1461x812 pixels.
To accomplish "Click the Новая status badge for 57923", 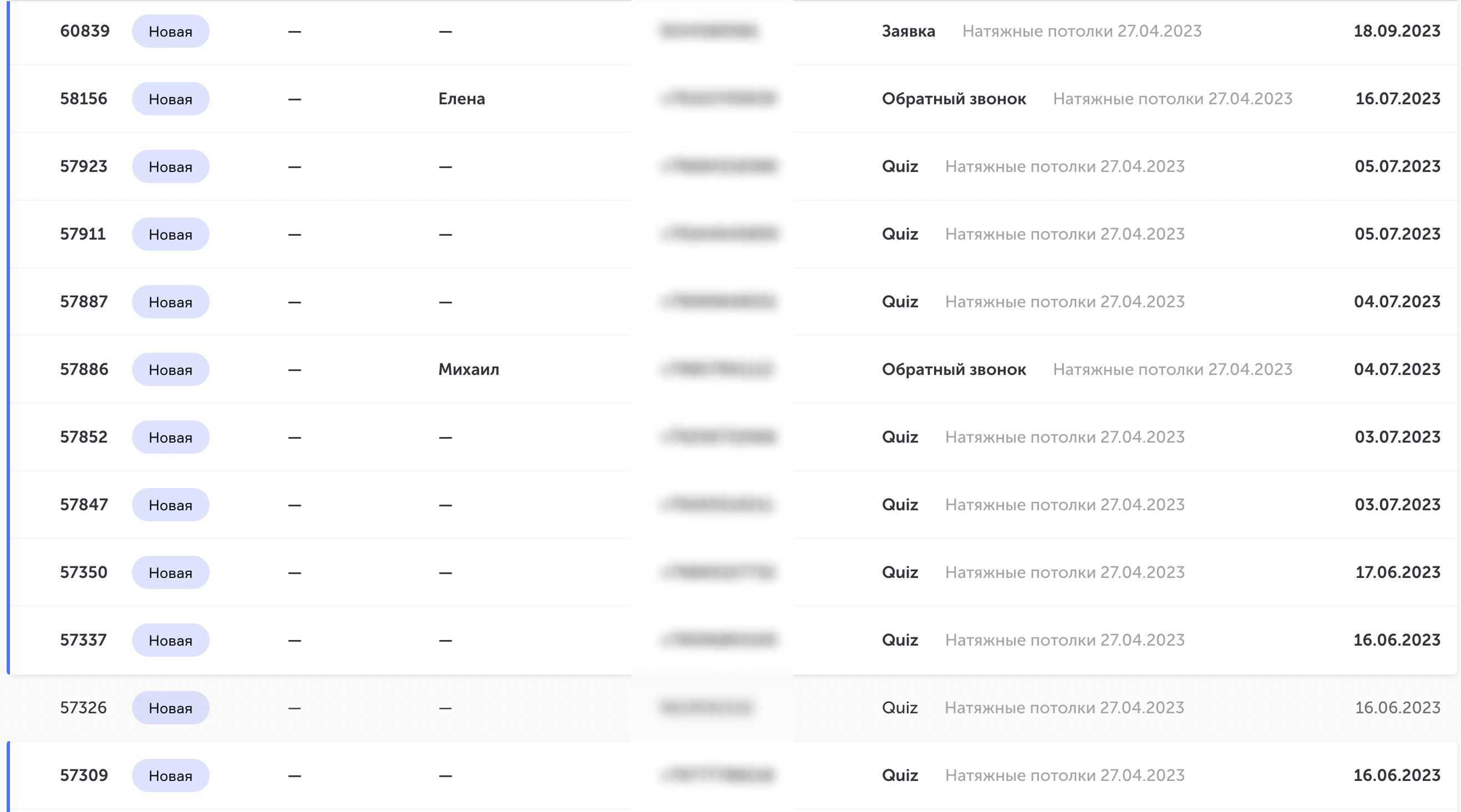I will click(x=171, y=167).
